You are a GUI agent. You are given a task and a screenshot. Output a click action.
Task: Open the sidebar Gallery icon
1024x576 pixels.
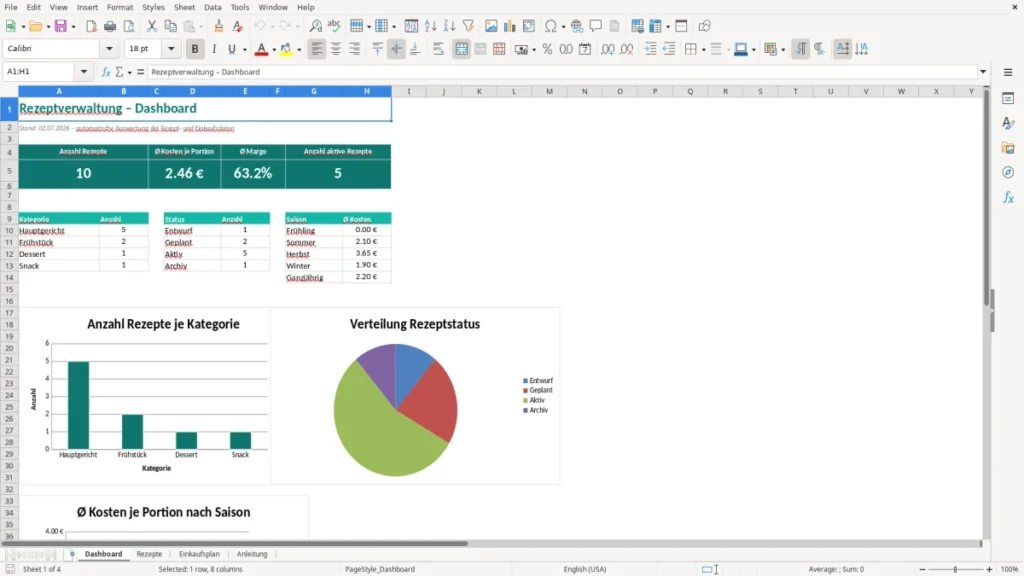1008,148
